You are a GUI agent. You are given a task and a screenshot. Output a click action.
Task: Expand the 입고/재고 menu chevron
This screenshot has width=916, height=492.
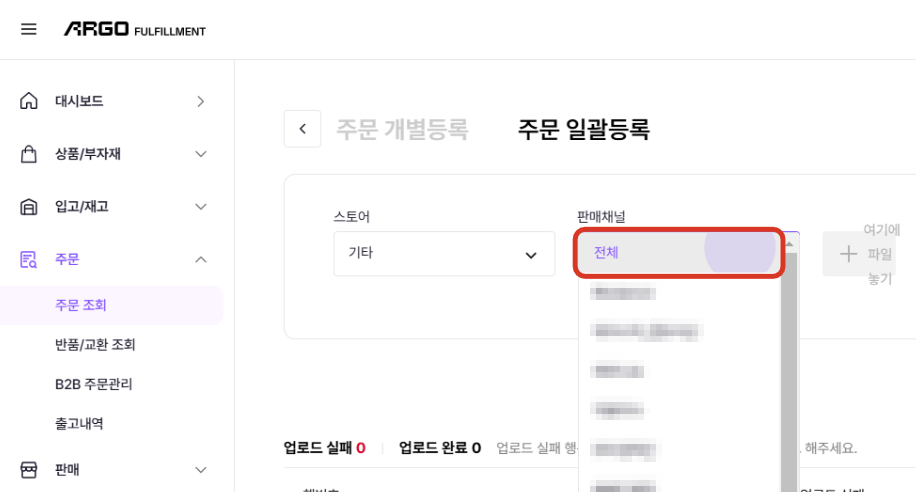tap(200, 207)
